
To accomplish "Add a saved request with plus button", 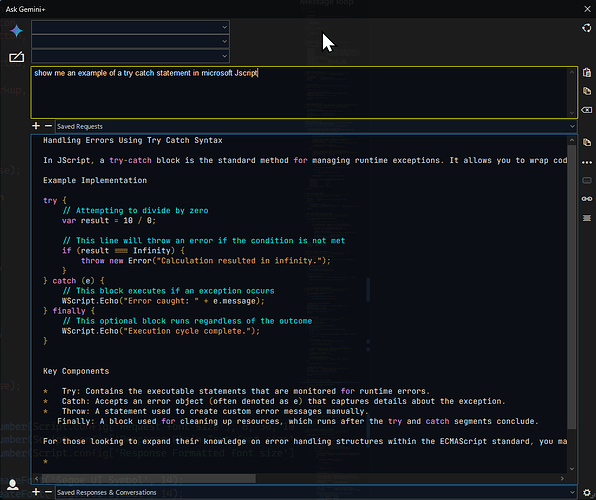I will click(36, 126).
